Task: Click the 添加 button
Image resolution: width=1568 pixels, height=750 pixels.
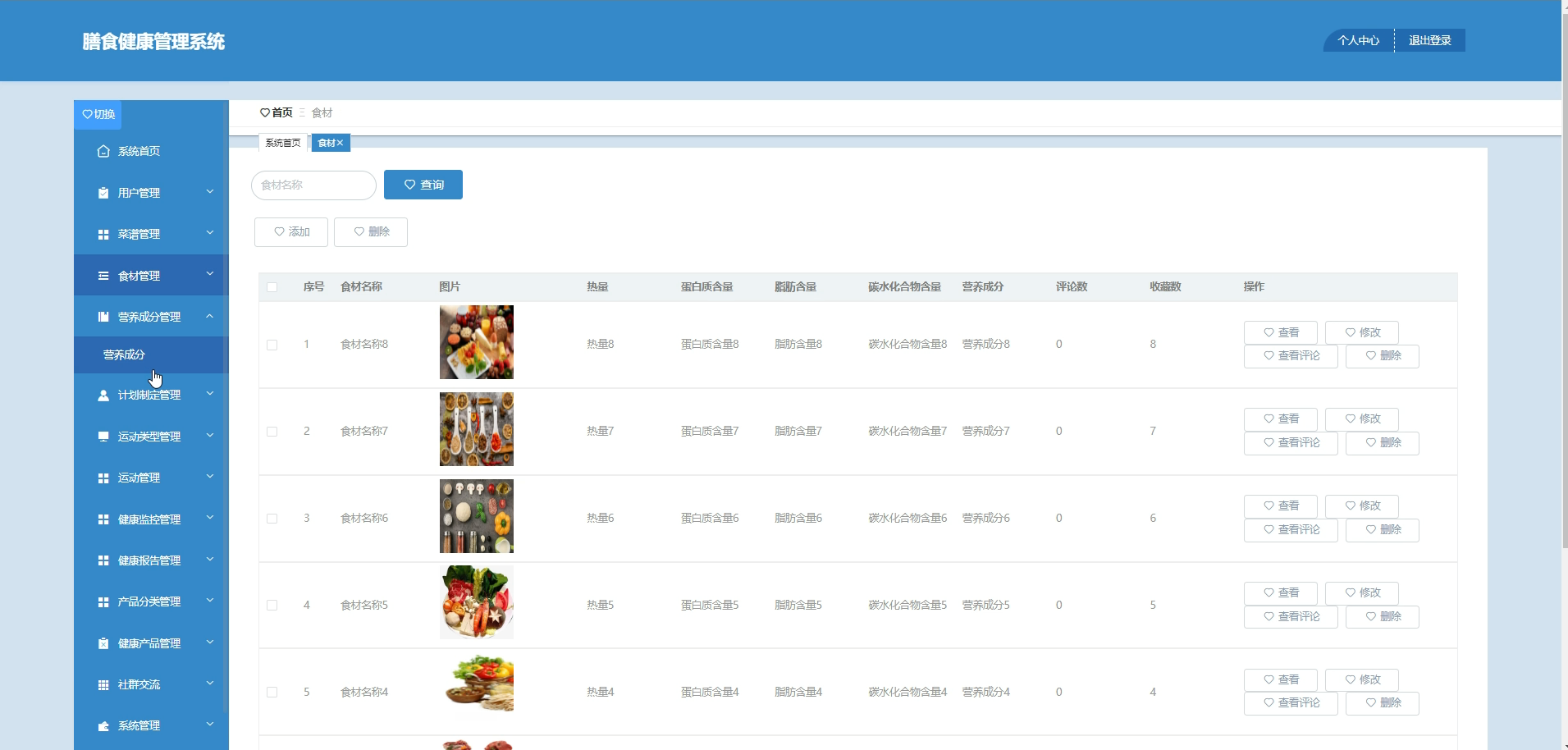Action: click(x=291, y=232)
